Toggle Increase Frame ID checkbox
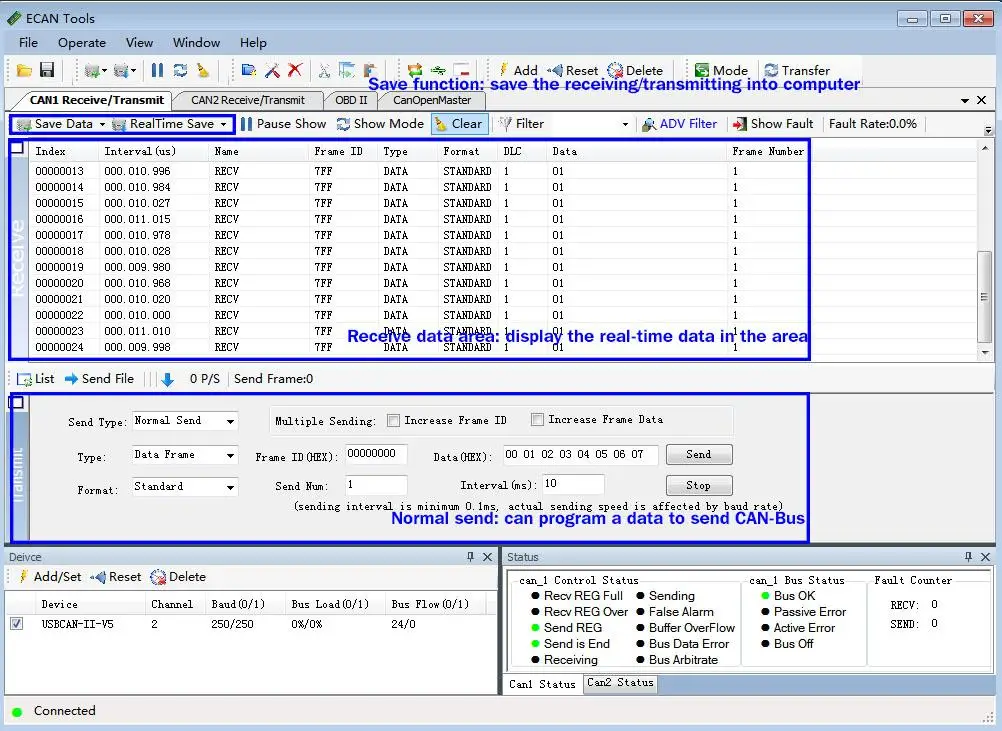 click(394, 420)
